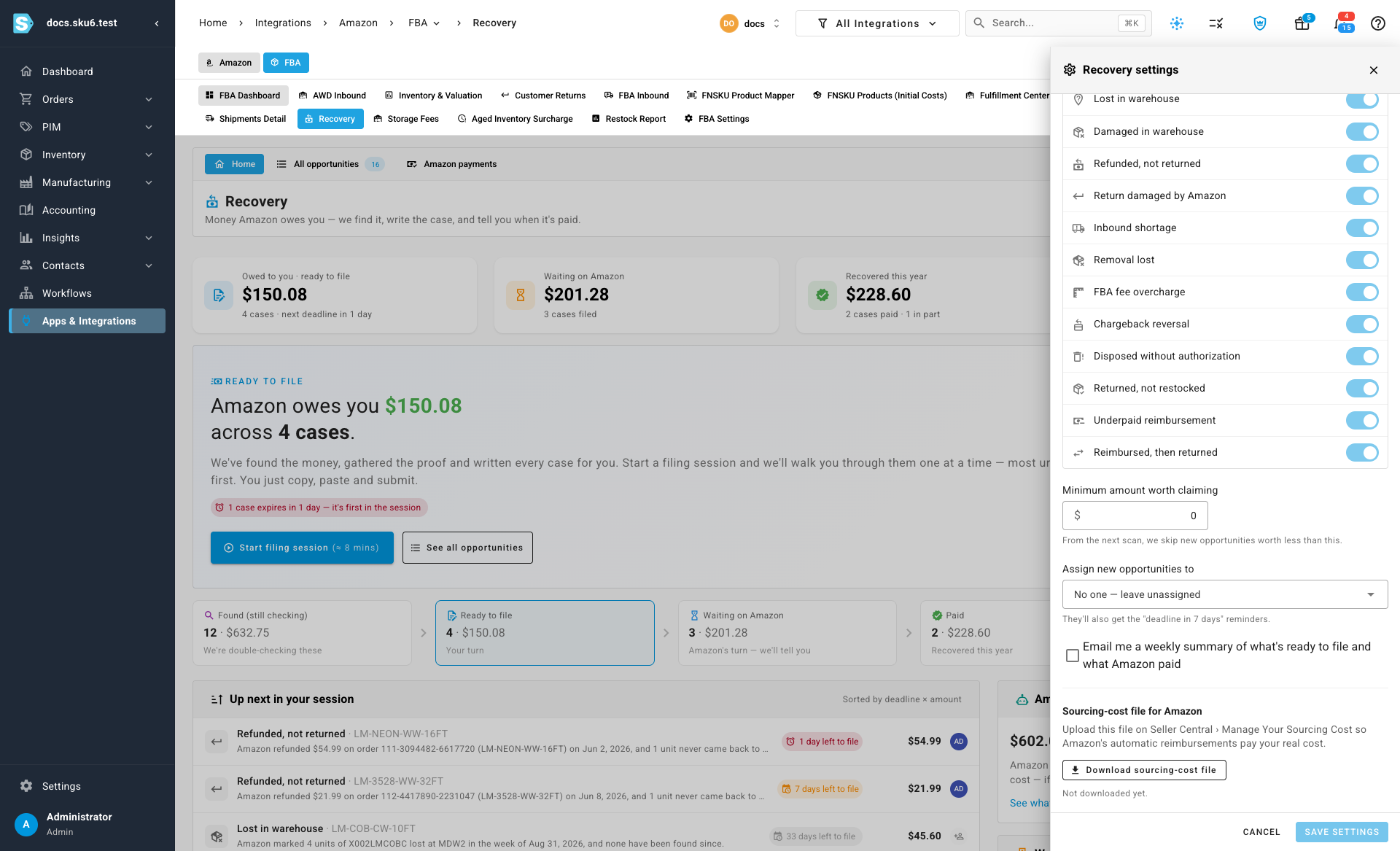
Task: Click the snowflake theme icon in header
Action: pos(1176,23)
